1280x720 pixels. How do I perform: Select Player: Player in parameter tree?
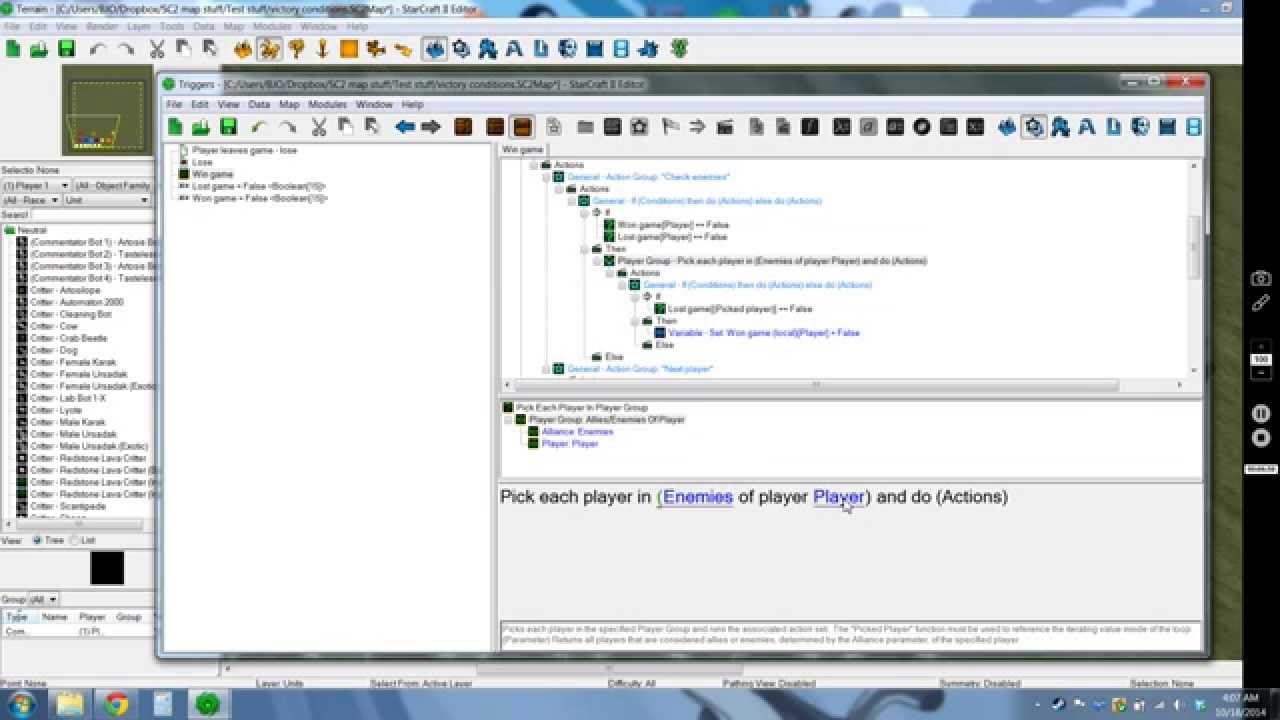(x=570, y=443)
